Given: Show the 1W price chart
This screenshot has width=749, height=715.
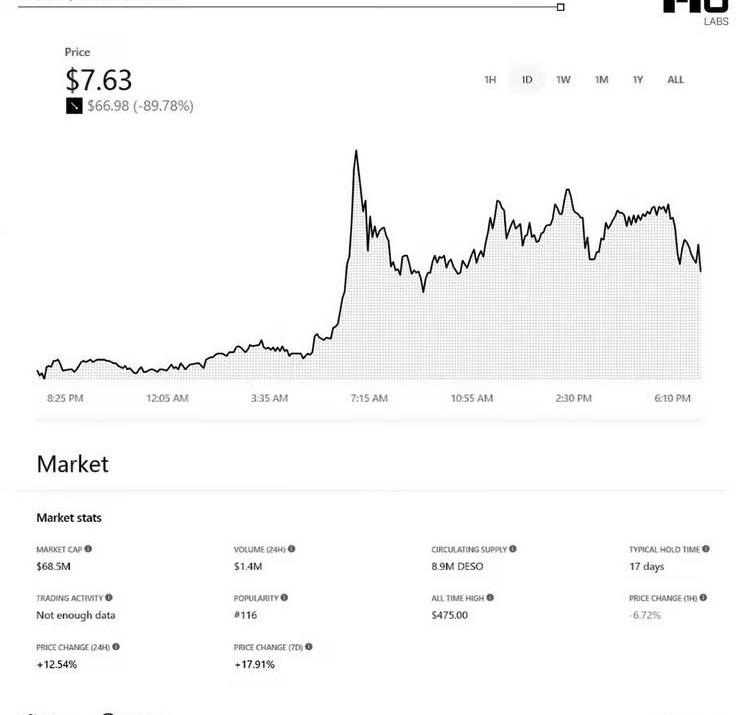Looking at the screenshot, I should (x=564, y=80).
